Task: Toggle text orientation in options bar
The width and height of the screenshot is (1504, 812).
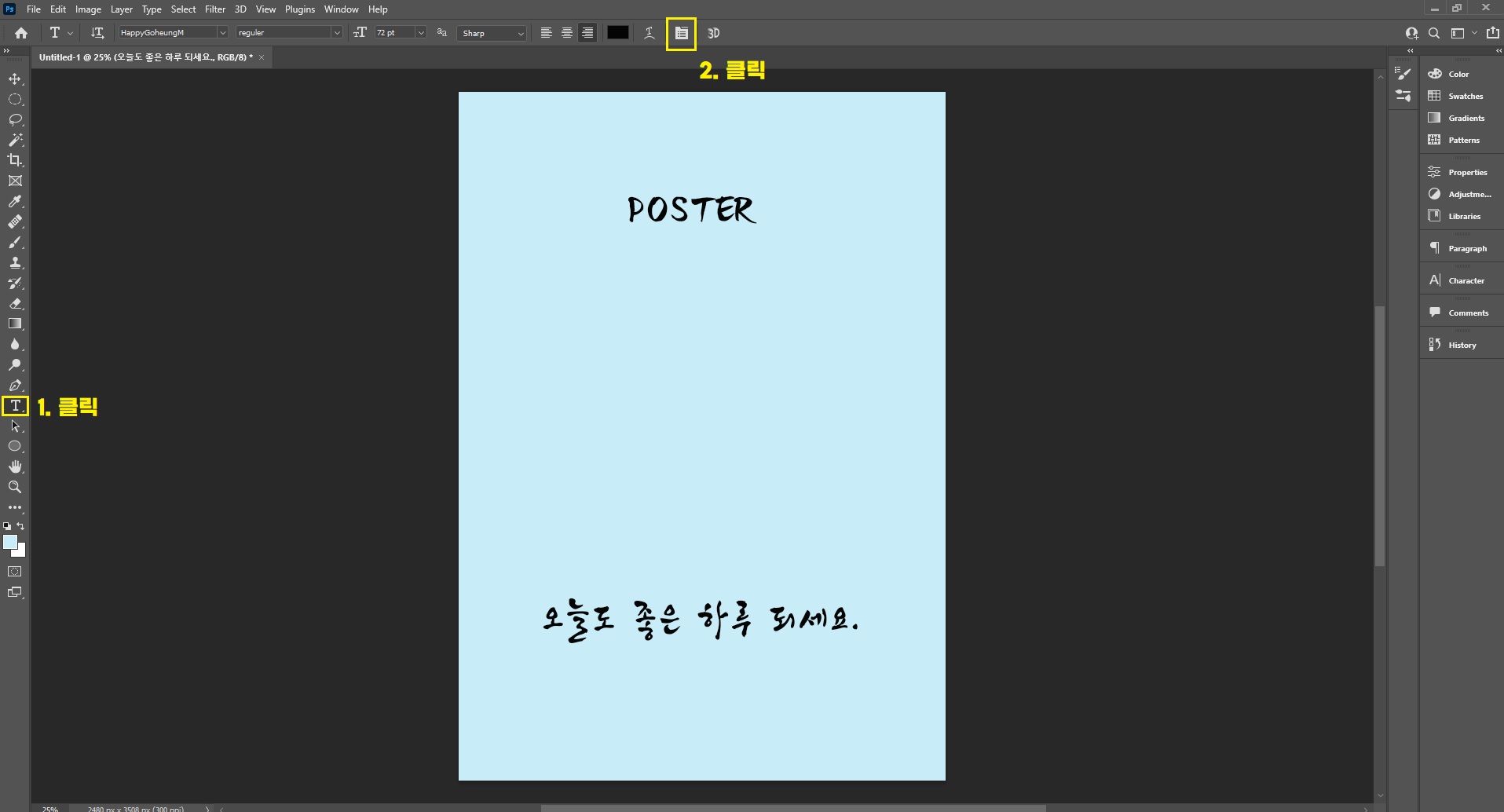Action: pyautogui.click(x=97, y=33)
